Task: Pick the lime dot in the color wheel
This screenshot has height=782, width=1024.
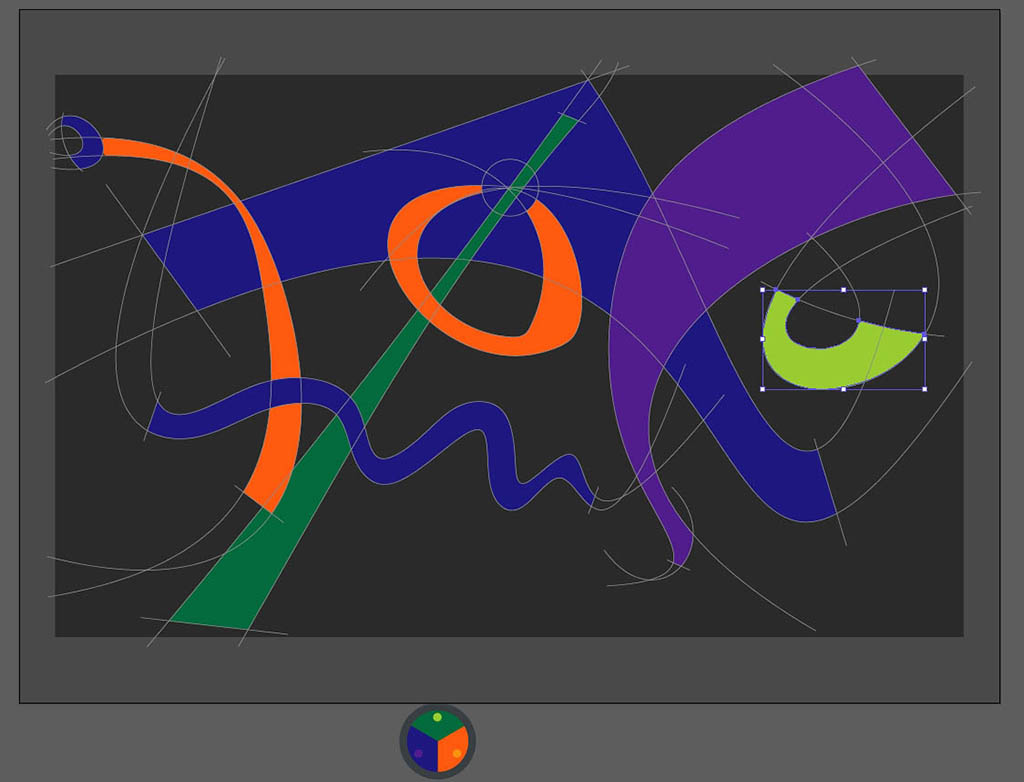Action: [437, 717]
